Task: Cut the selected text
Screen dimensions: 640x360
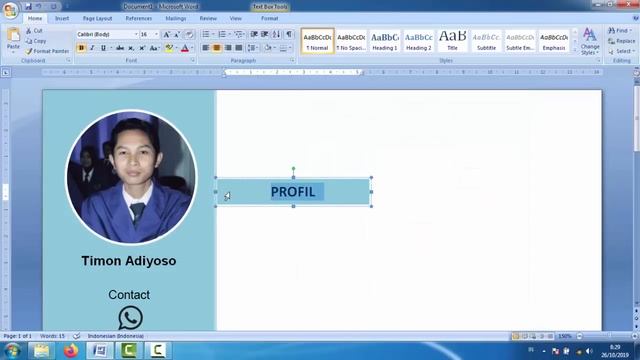Action: [x=34, y=31]
